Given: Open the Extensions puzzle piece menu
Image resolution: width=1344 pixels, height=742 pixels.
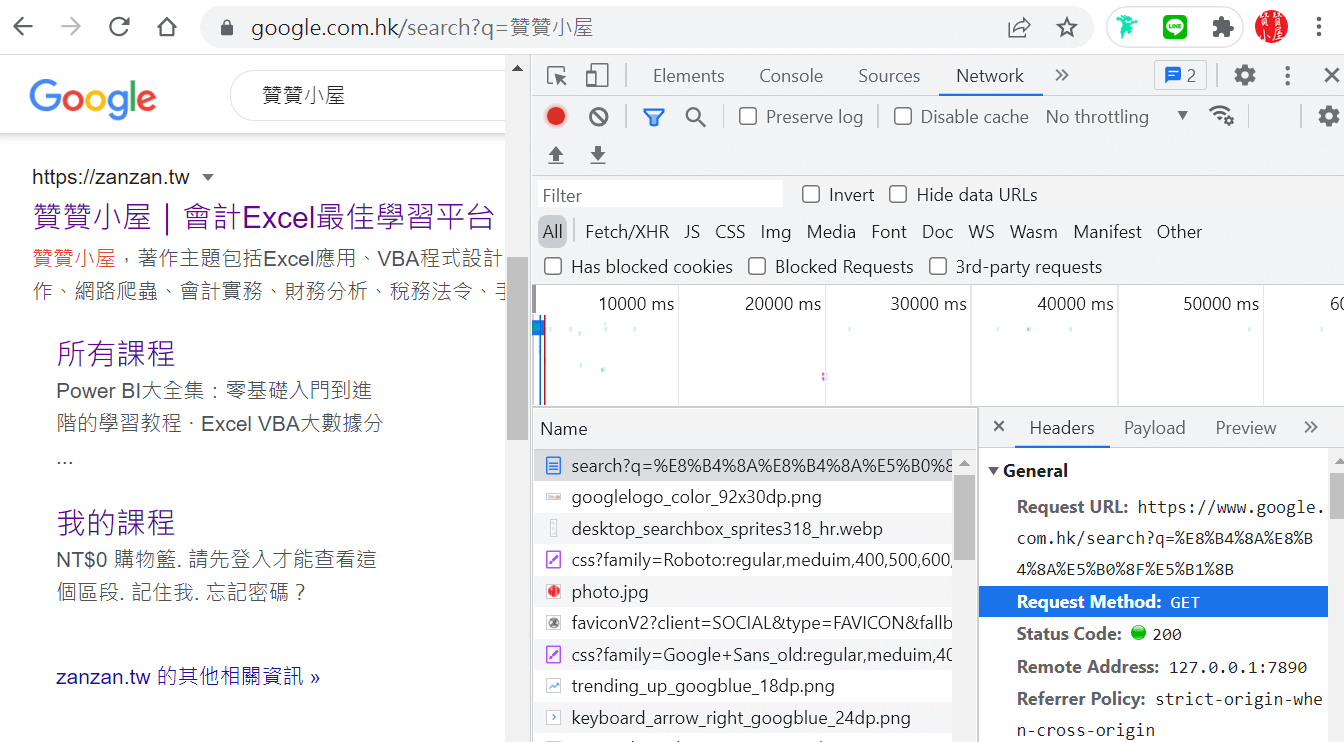Looking at the screenshot, I should coord(1222,27).
